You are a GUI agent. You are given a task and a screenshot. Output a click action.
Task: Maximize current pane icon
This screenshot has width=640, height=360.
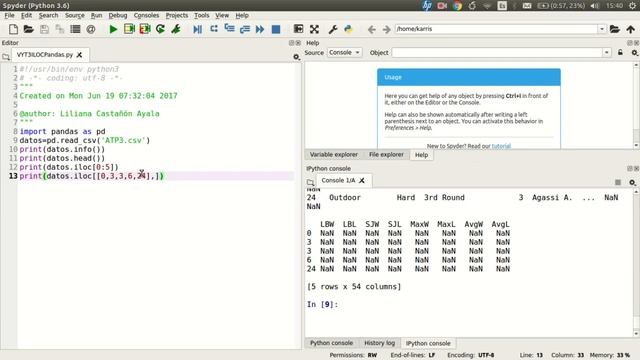tap(298, 29)
